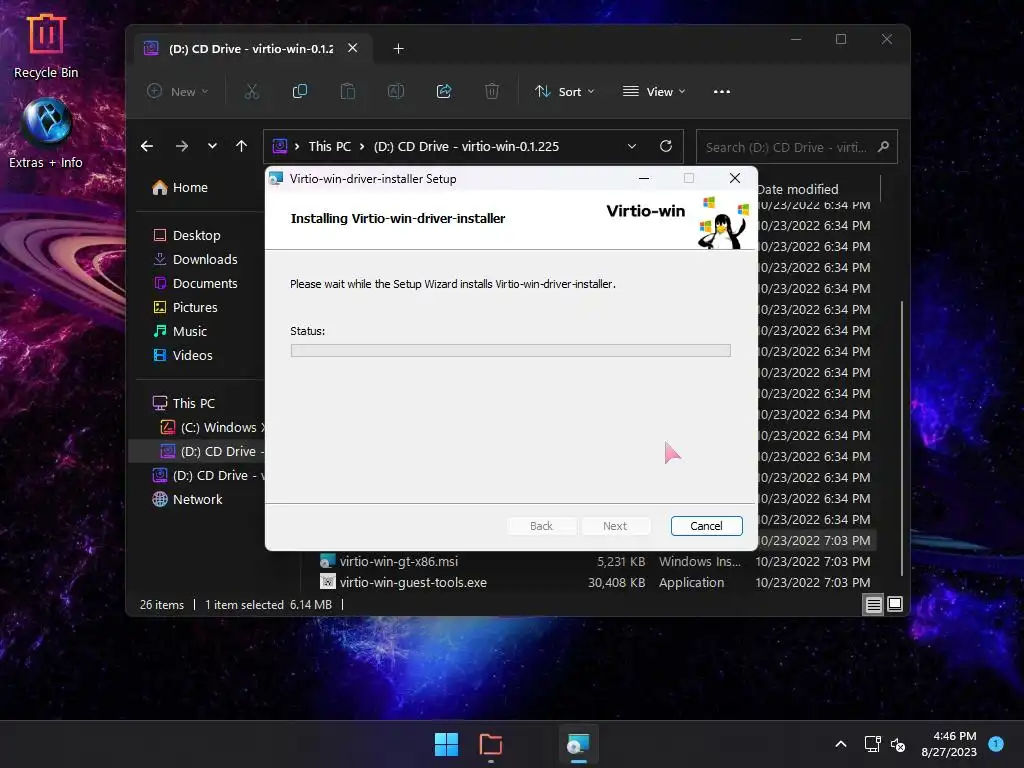Open the Sort dropdown
Screen dimensions: 1024x768
click(x=564, y=91)
